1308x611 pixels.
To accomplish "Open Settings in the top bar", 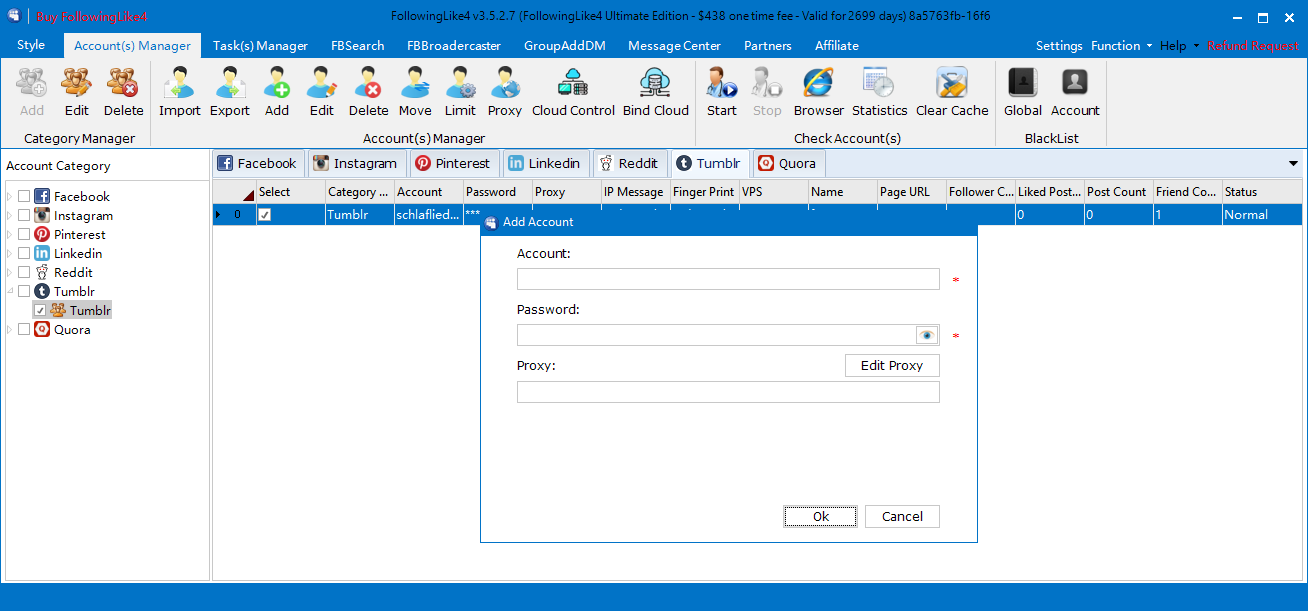I will 1059,46.
